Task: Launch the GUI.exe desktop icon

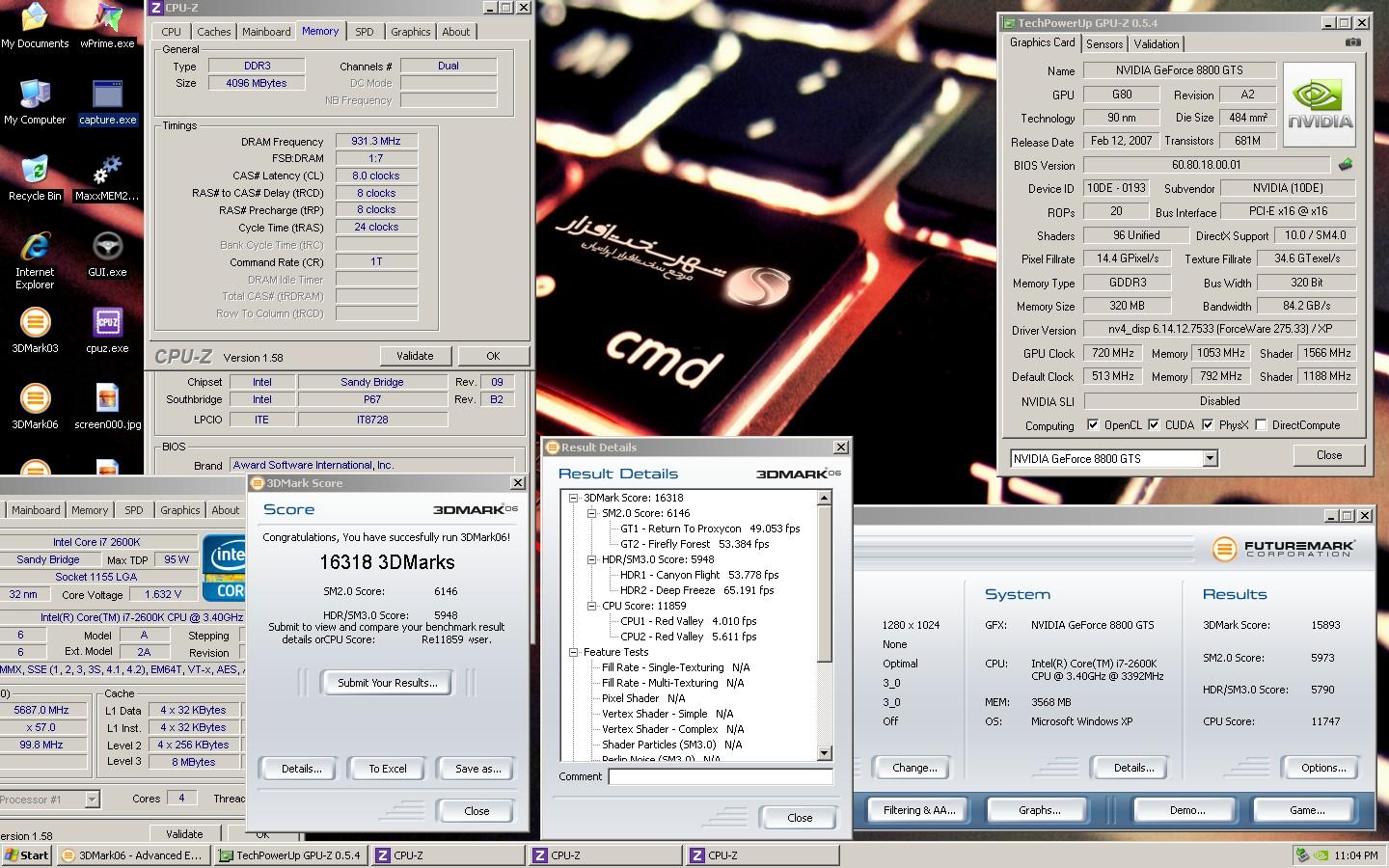Action: click(x=107, y=255)
